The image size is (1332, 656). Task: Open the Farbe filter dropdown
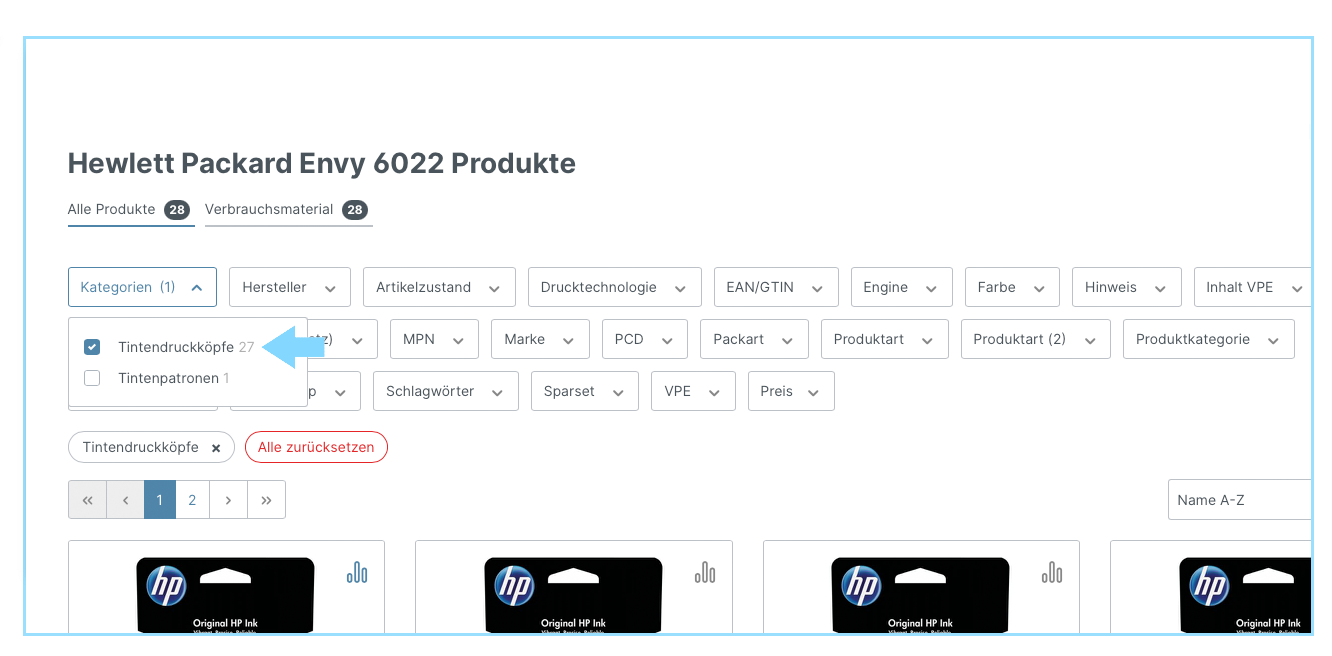(1012, 287)
